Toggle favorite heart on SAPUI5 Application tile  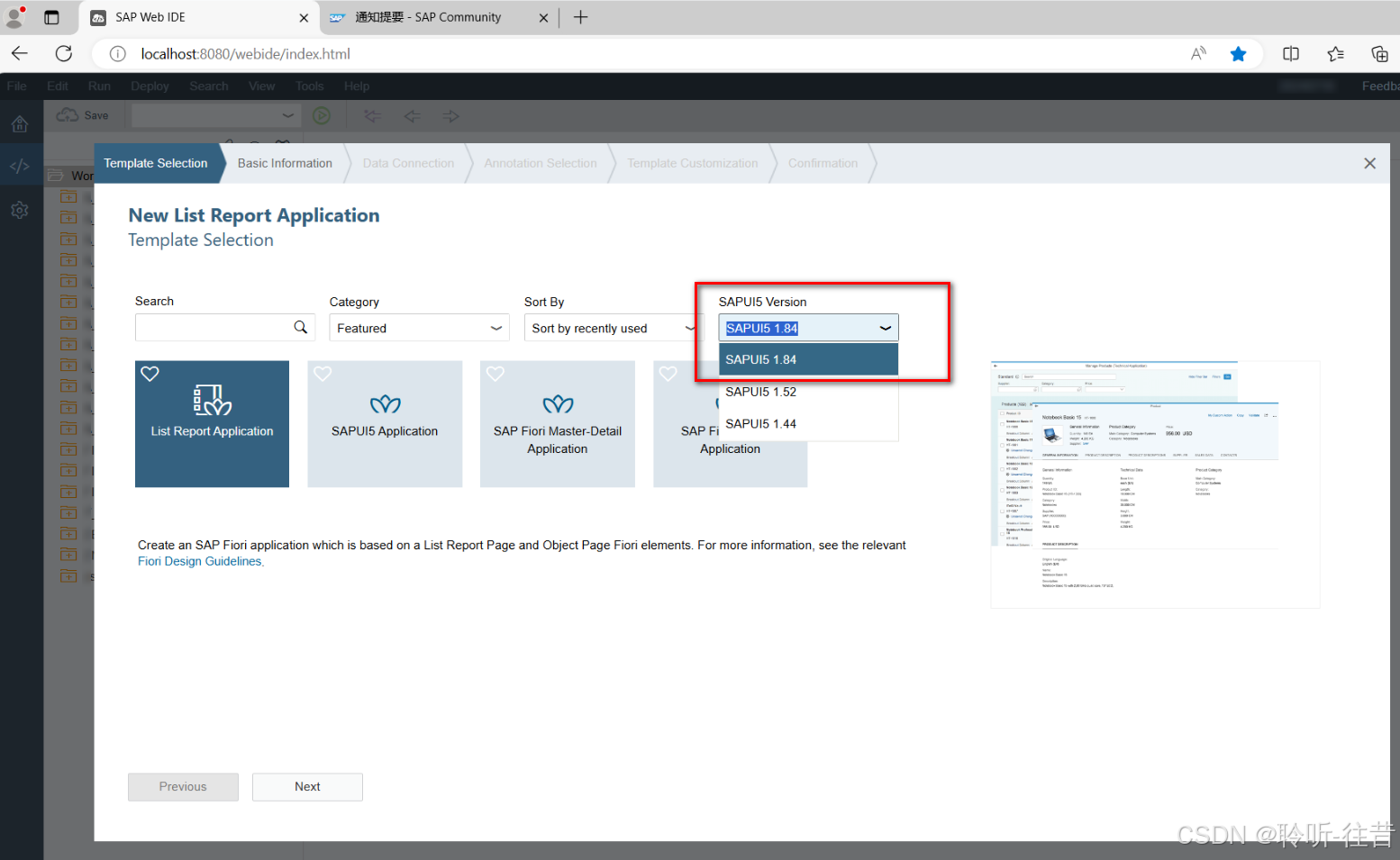323,374
